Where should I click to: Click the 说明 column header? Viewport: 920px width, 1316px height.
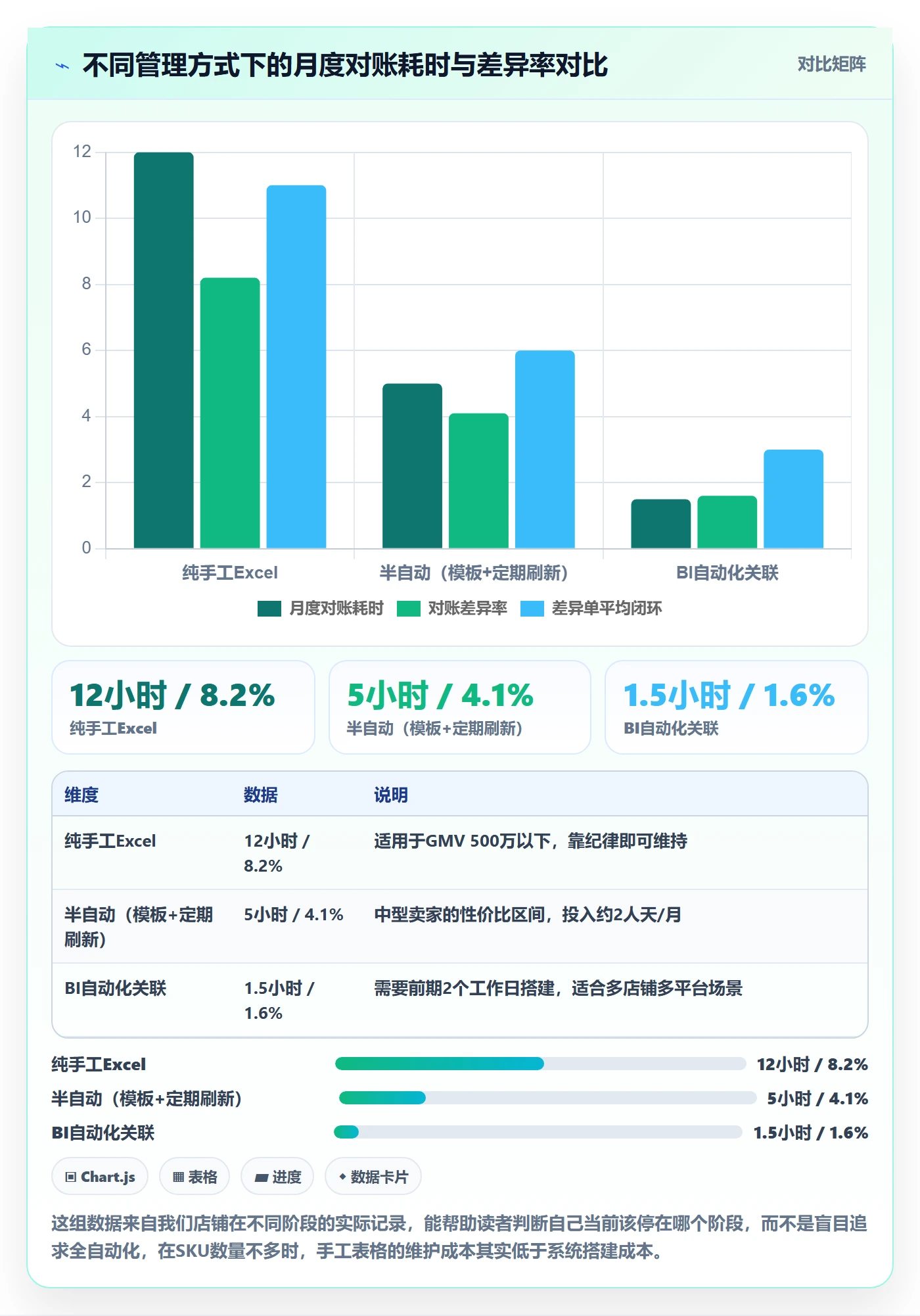[x=391, y=795]
